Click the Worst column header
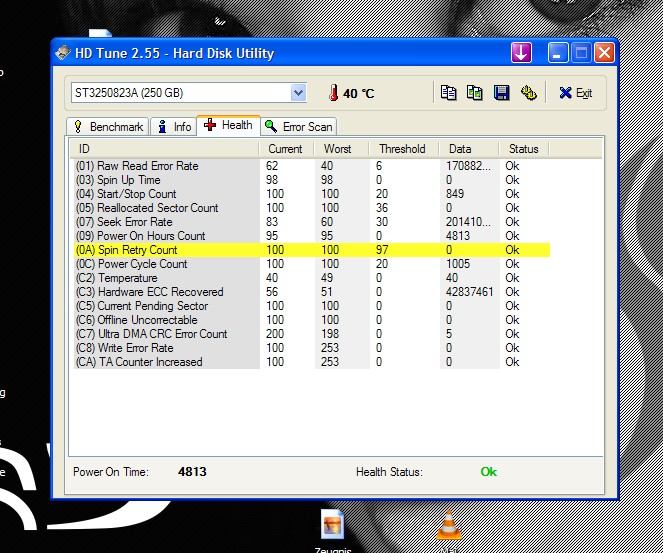 click(341, 149)
